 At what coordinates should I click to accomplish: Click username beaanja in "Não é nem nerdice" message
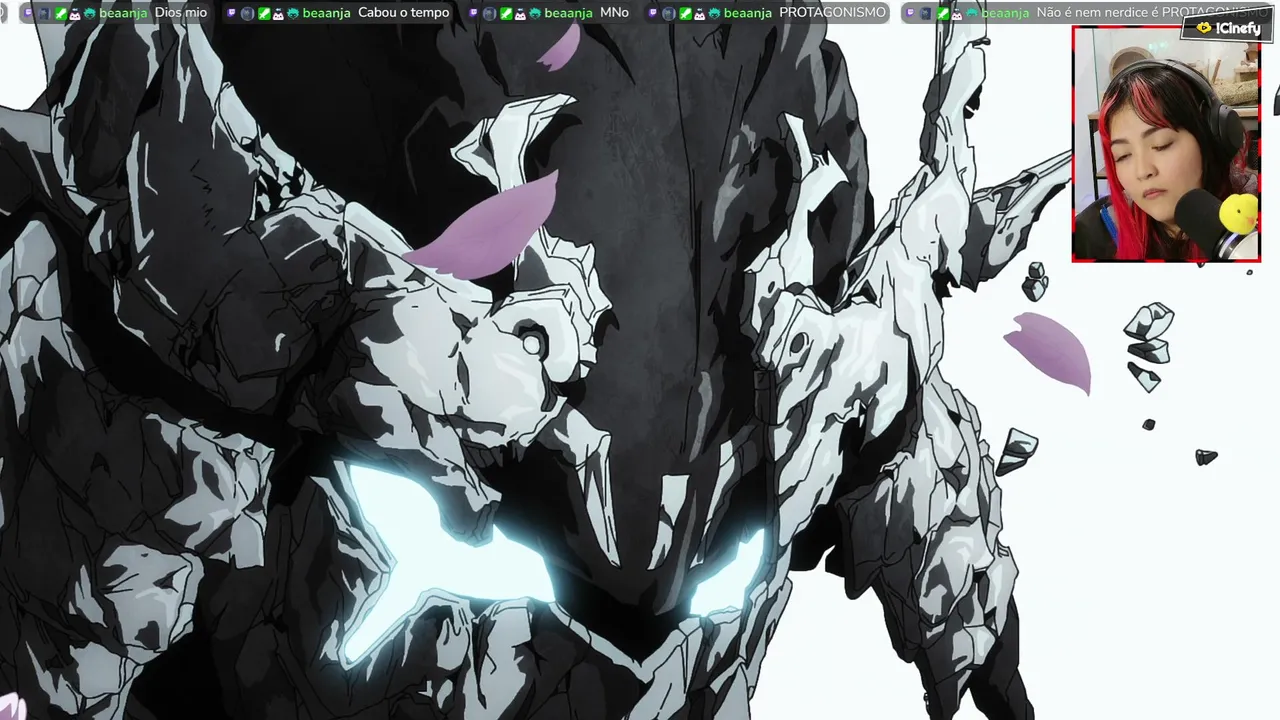click(1005, 13)
